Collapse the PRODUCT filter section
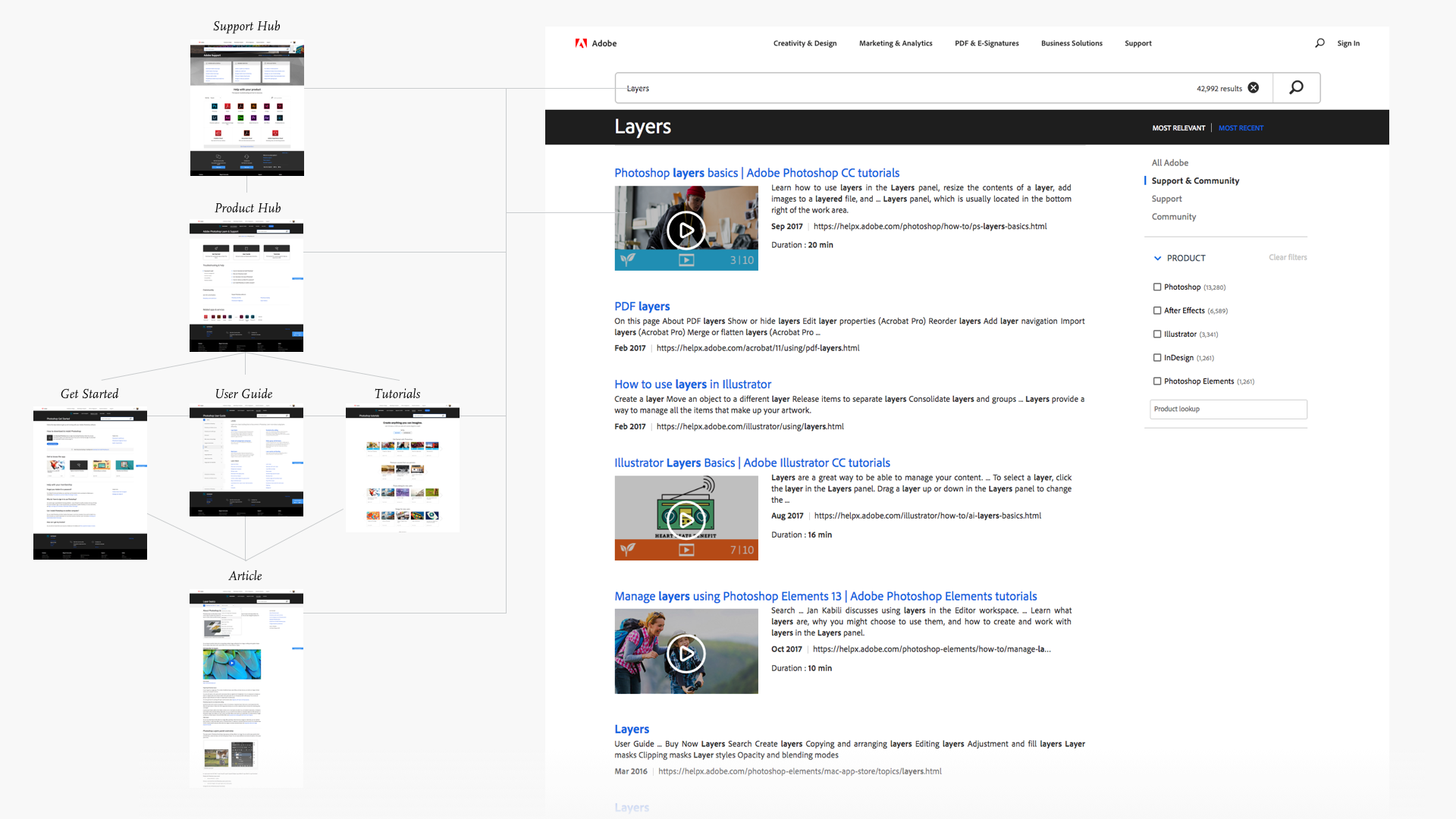Screen dimensions: 1456x819 [x=1157, y=257]
